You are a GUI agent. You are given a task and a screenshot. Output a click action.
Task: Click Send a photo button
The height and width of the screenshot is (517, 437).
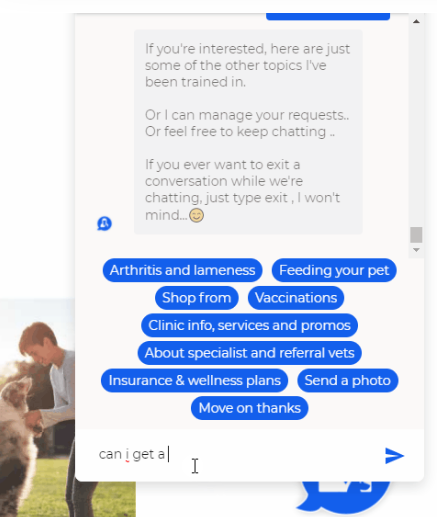pos(347,380)
